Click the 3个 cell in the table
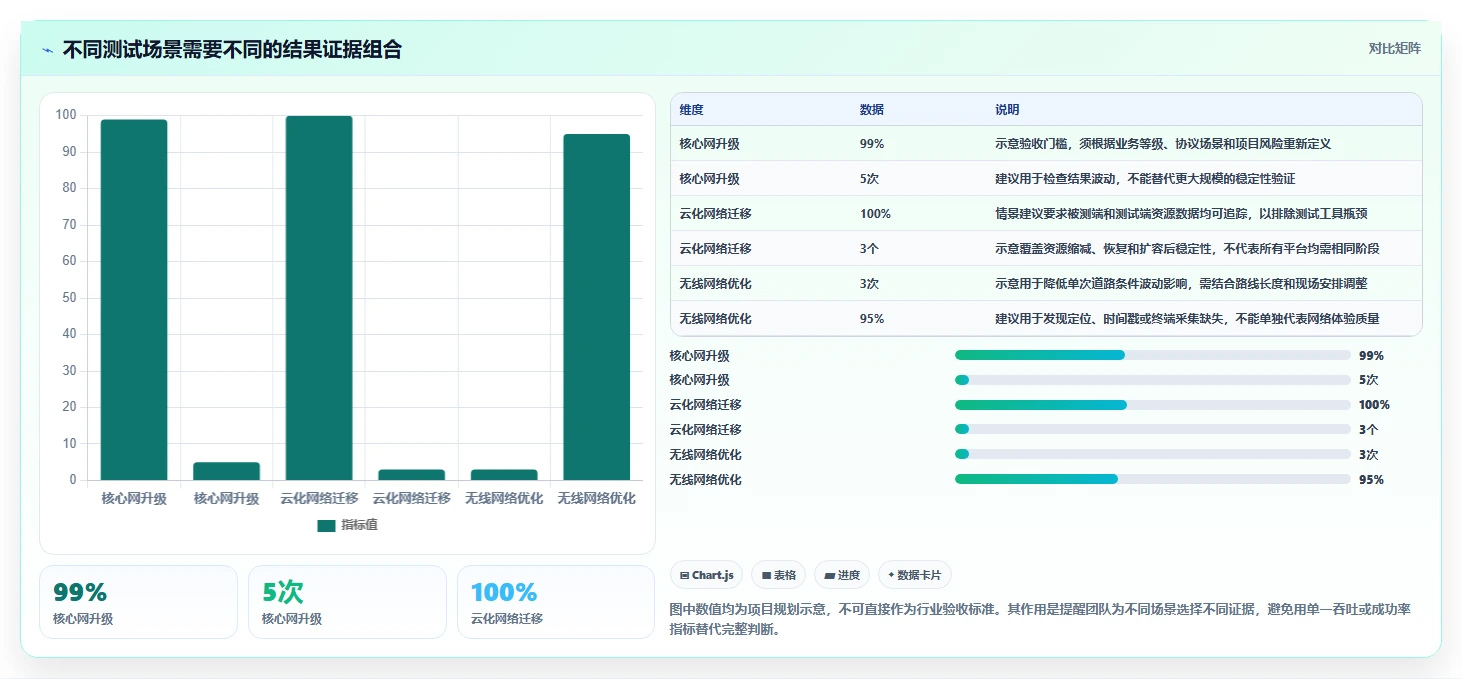Image resolution: width=1462 pixels, height=679 pixels. point(869,249)
